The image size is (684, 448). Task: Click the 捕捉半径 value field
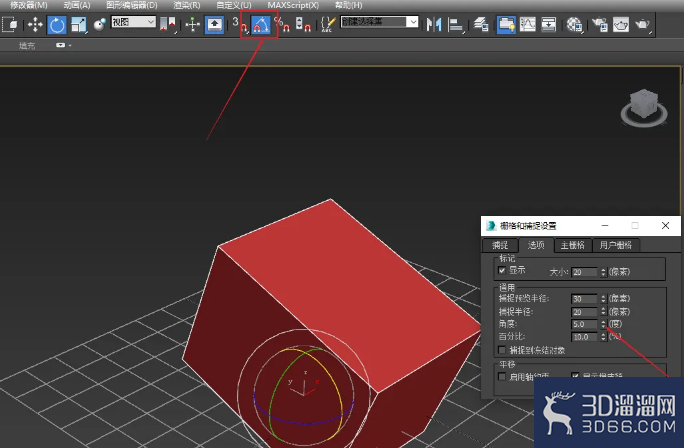coord(584,312)
